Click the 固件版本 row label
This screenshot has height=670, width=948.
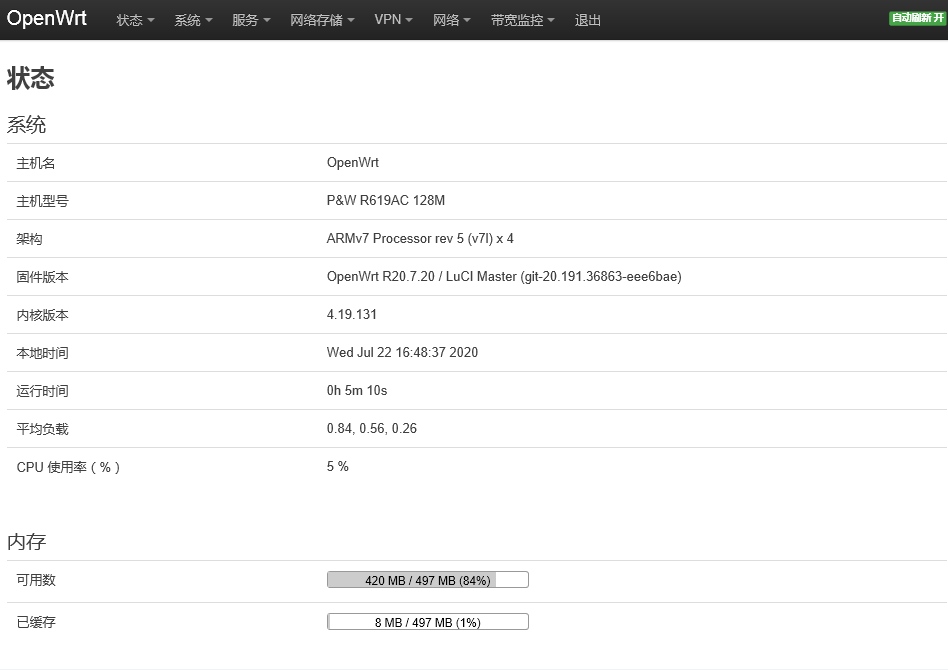pyautogui.click(x=42, y=277)
